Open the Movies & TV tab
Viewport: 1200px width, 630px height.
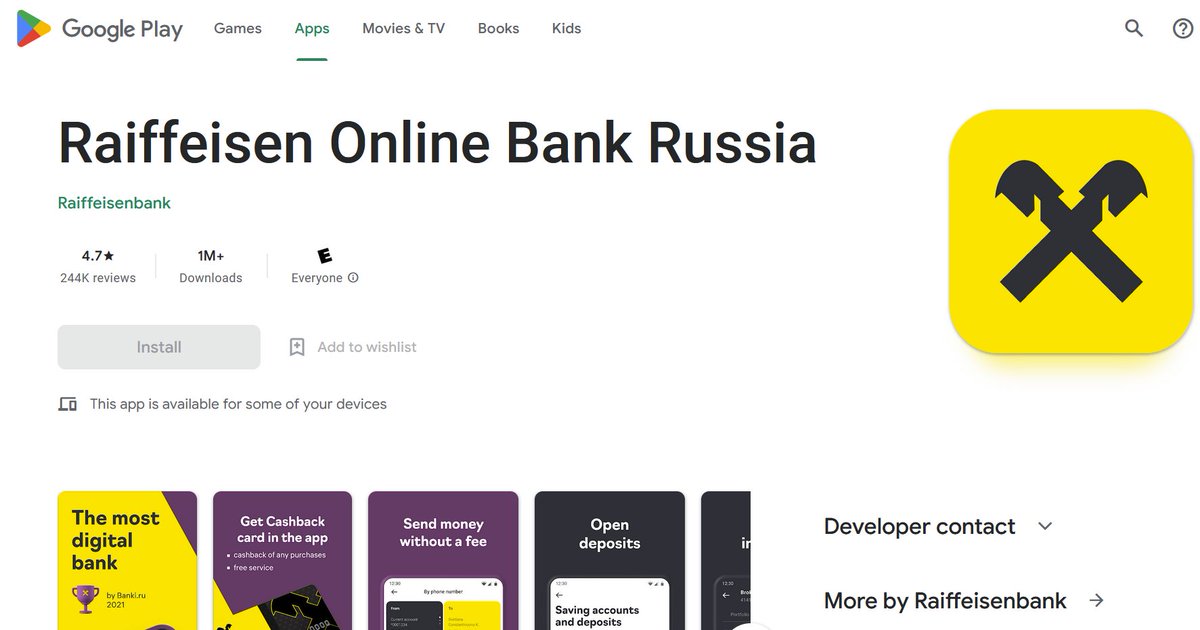click(x=404, y=29)
